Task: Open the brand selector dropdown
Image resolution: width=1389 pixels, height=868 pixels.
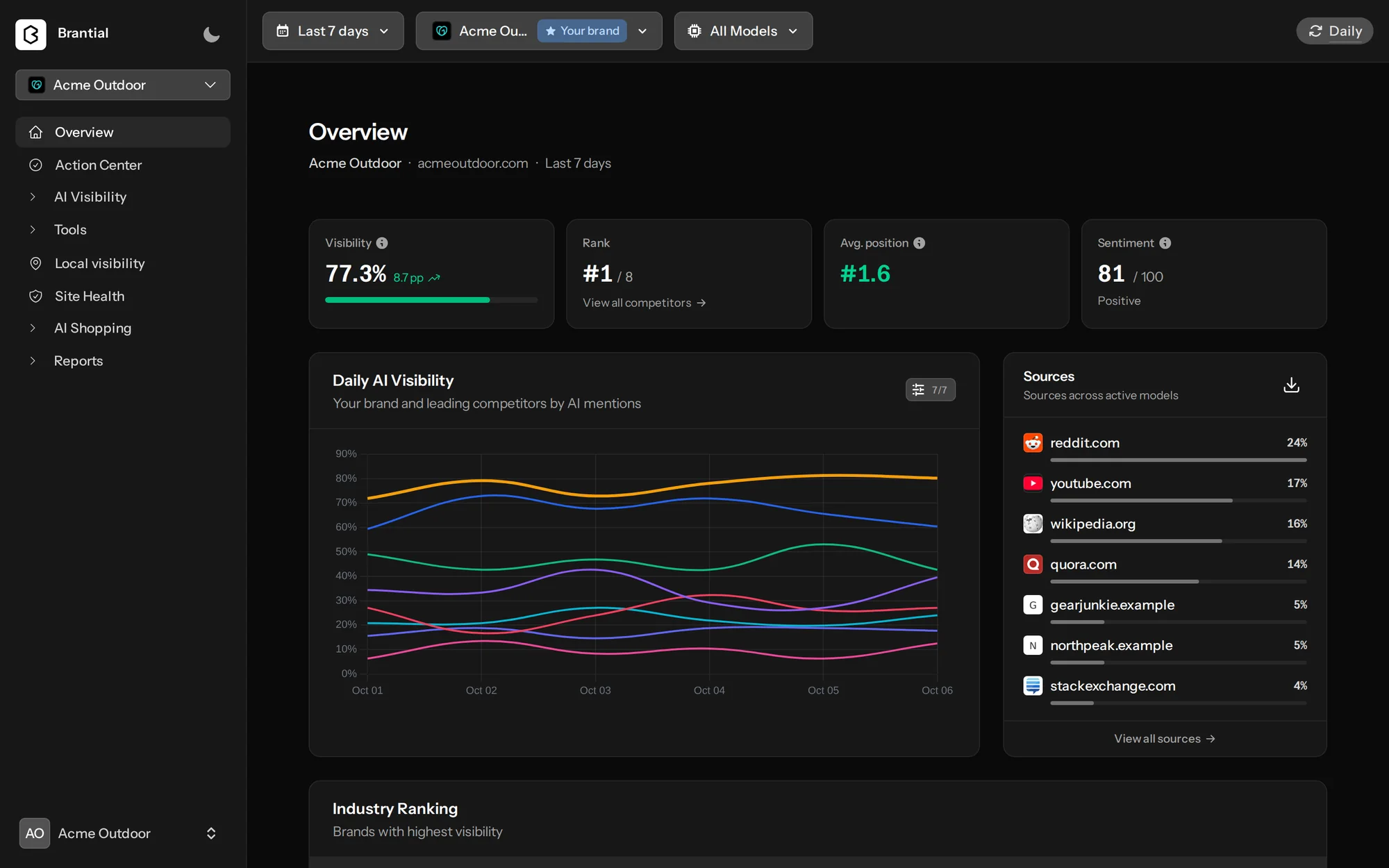Action: [x=539, y=31]
